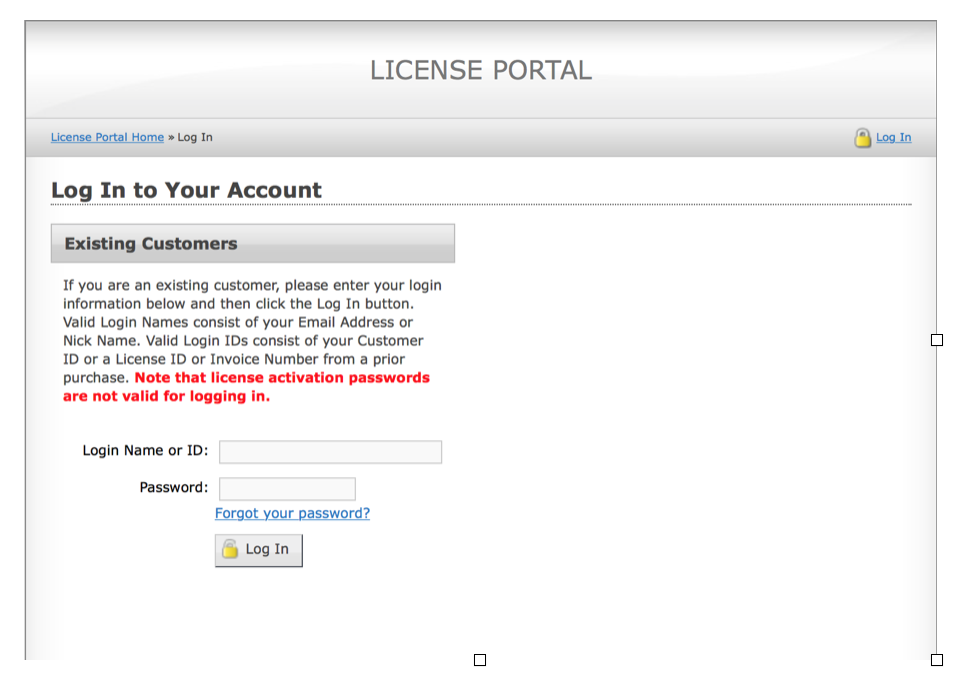Screen dimensions: 970x688
Task: Click the bottom-center resize handle
Action: point(480,660)
